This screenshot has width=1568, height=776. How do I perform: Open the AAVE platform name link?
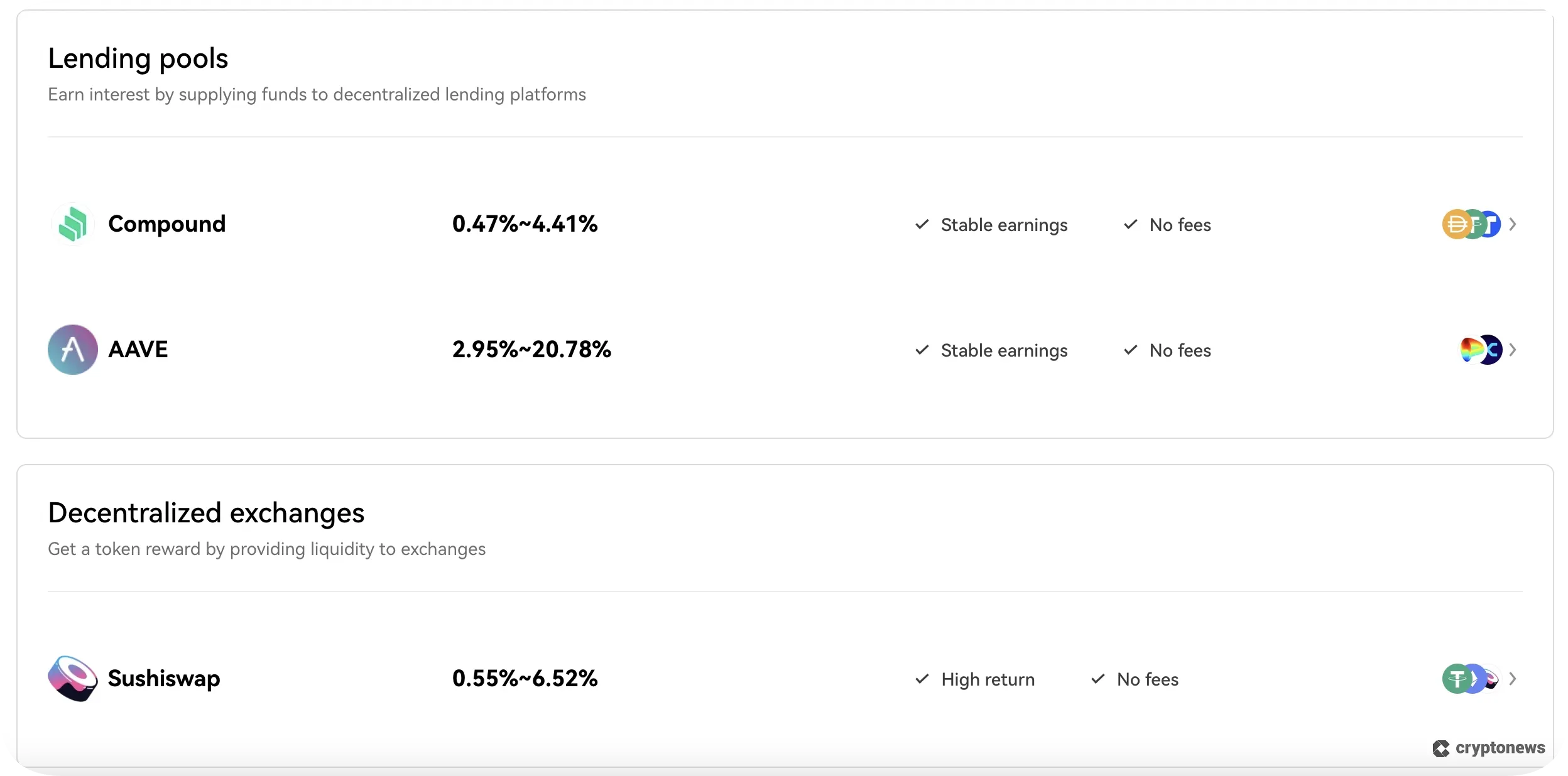tap(138, 349)
